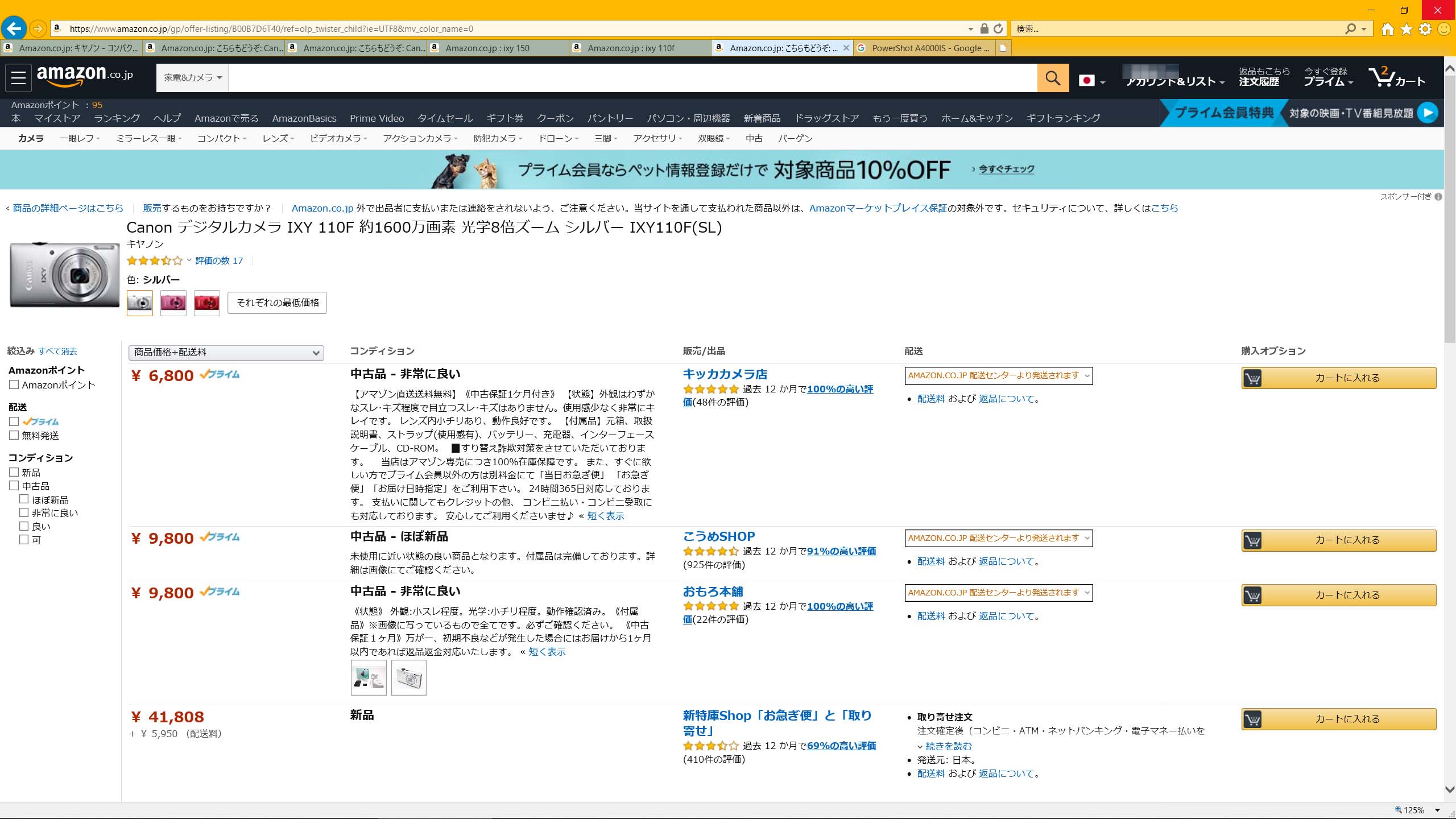Open favorites star icon

point(1407,29)
